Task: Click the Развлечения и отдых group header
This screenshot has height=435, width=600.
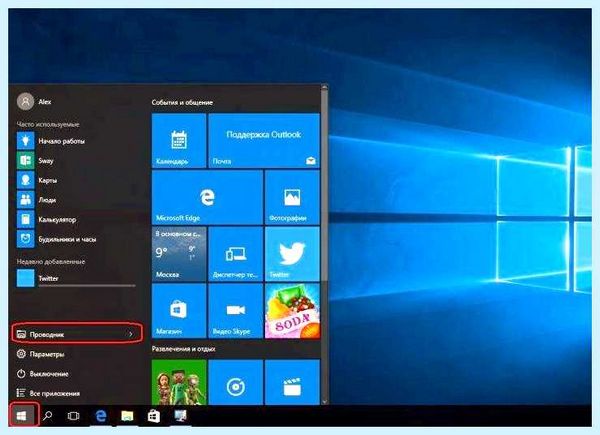Action: point(184,349)
